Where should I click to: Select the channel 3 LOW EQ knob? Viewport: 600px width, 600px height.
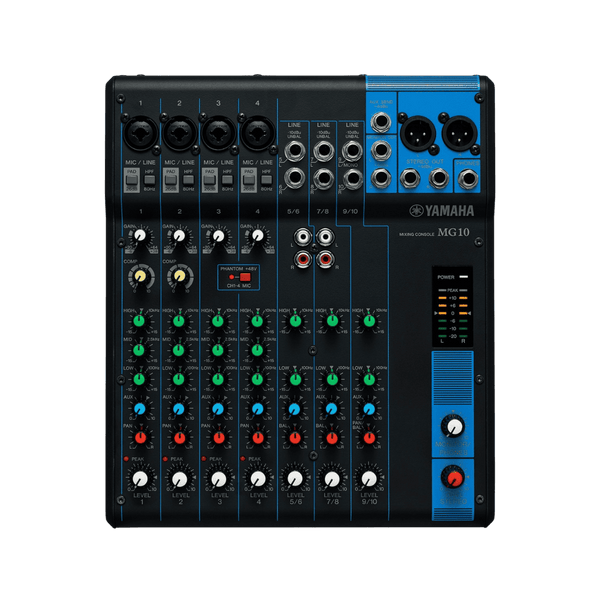[218, 379]
